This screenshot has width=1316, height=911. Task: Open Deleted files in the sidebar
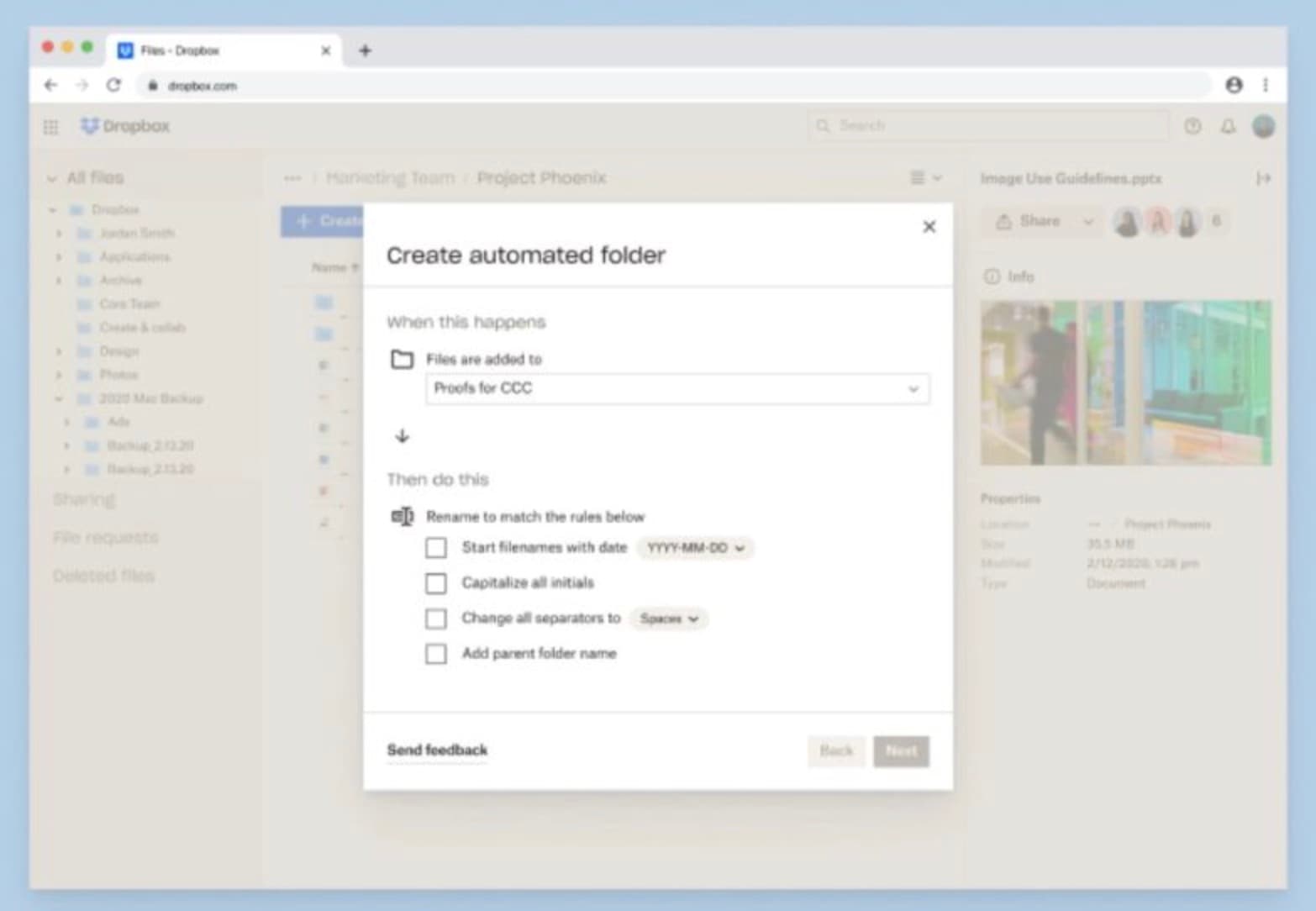pyautogui.click(x=103, y=577)
